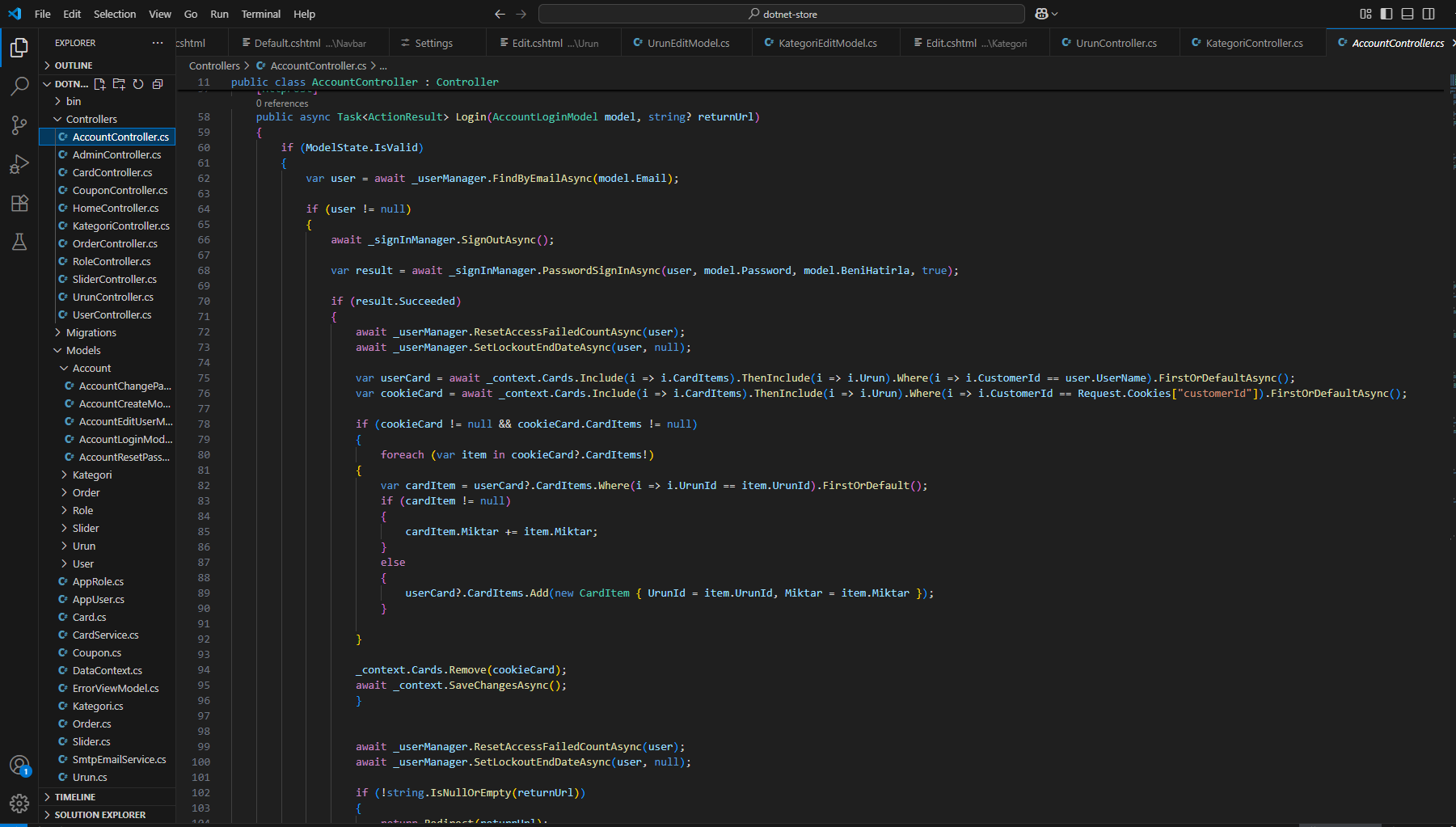Open the Manage gear icon
The width and height of the screenshot is (1456, 827).
click(19, 804)
